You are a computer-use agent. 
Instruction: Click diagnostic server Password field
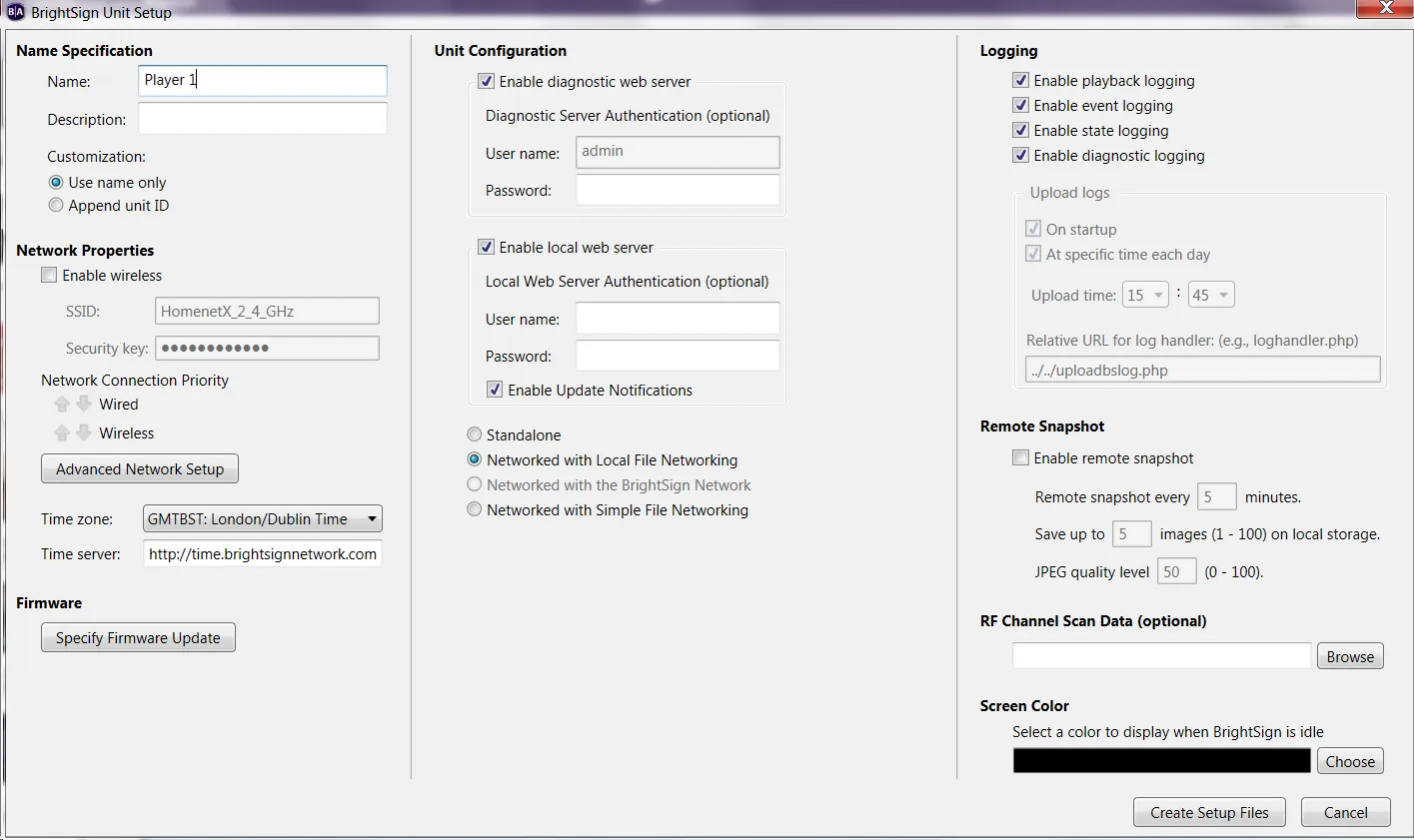pos(678,190)
